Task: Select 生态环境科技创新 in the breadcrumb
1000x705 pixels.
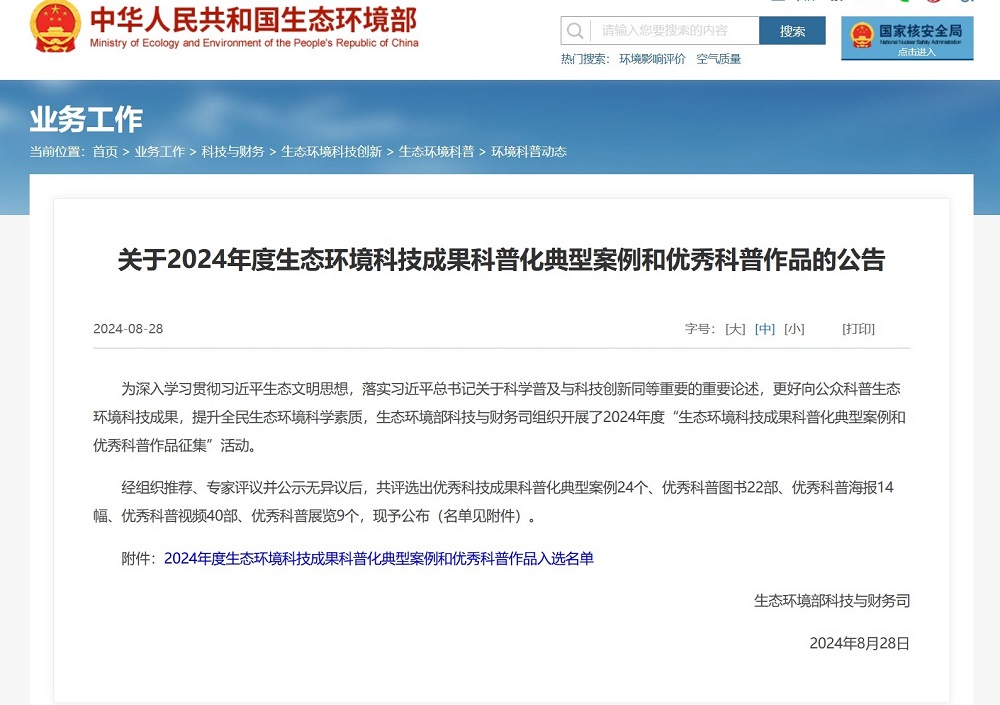Action: click(x=331, y=152)
